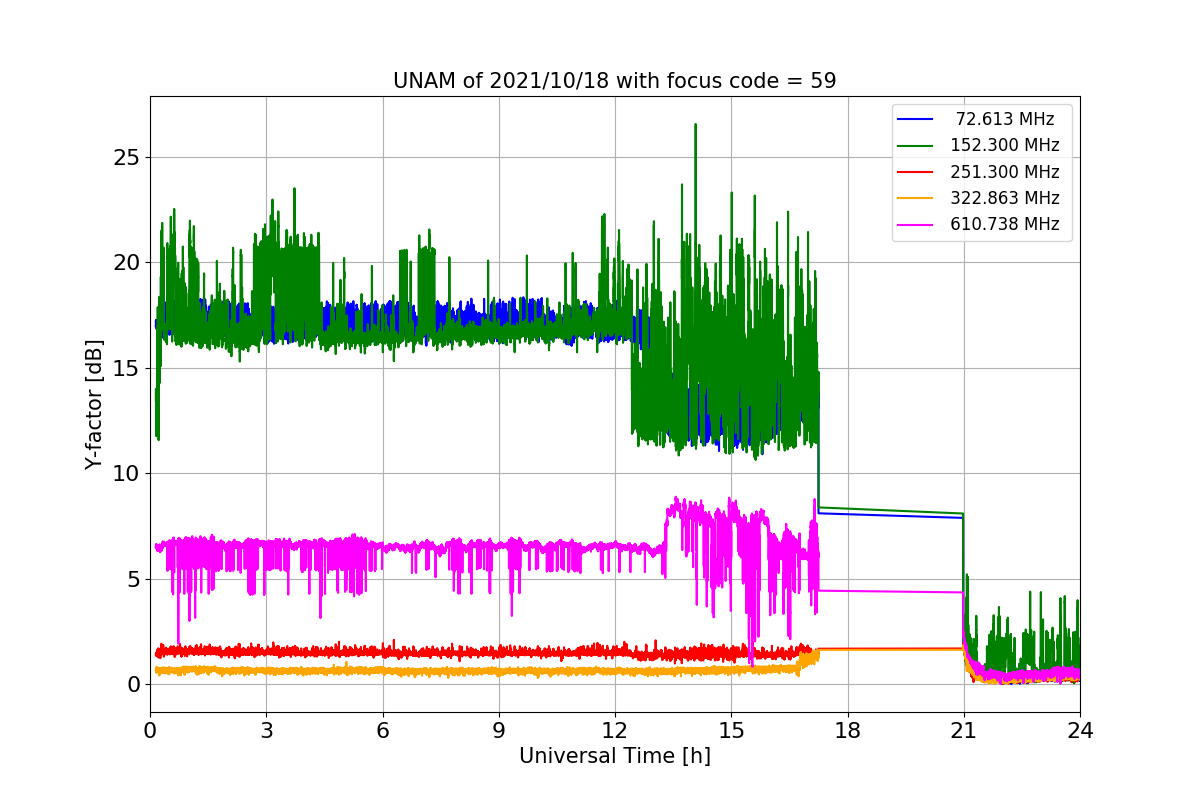Click x-axis tick label '12'

tap(615, 731)
